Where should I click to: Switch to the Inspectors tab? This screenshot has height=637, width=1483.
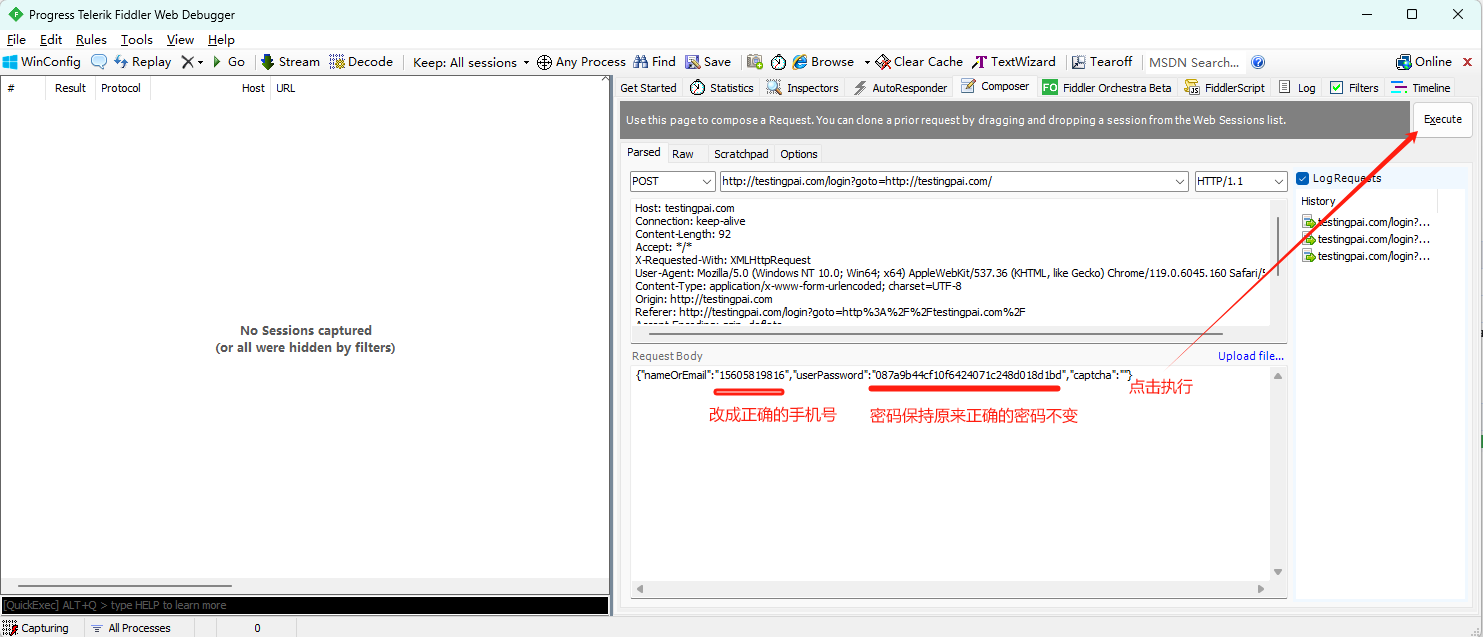pyautogui.click(x=802, y=88)
